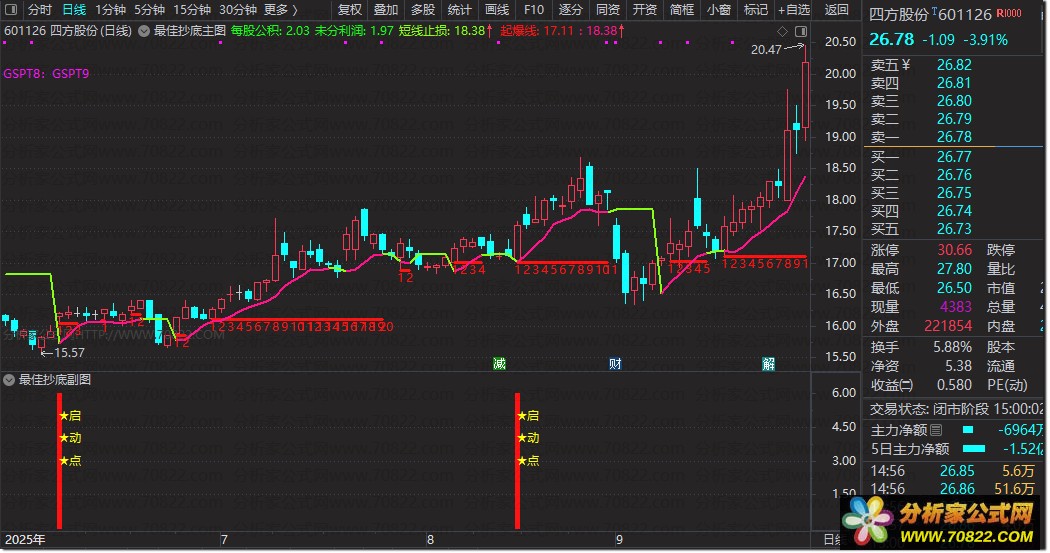Expand 最佳抄底副图 indicator dropdown
Viewport: 1050px width, 553px height.
click(x=9, y=380)
